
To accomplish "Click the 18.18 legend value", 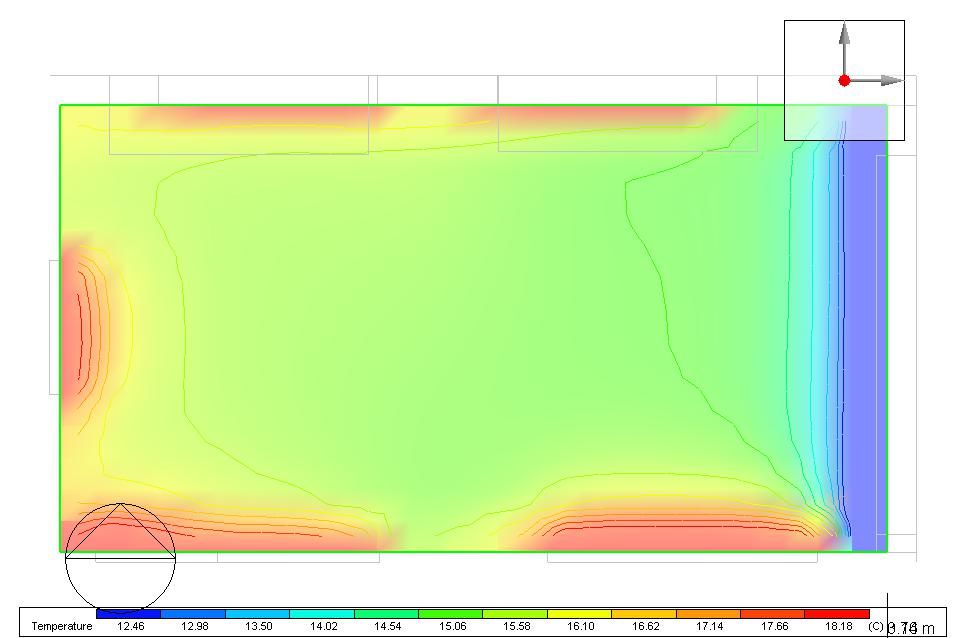I will point(838,626).
